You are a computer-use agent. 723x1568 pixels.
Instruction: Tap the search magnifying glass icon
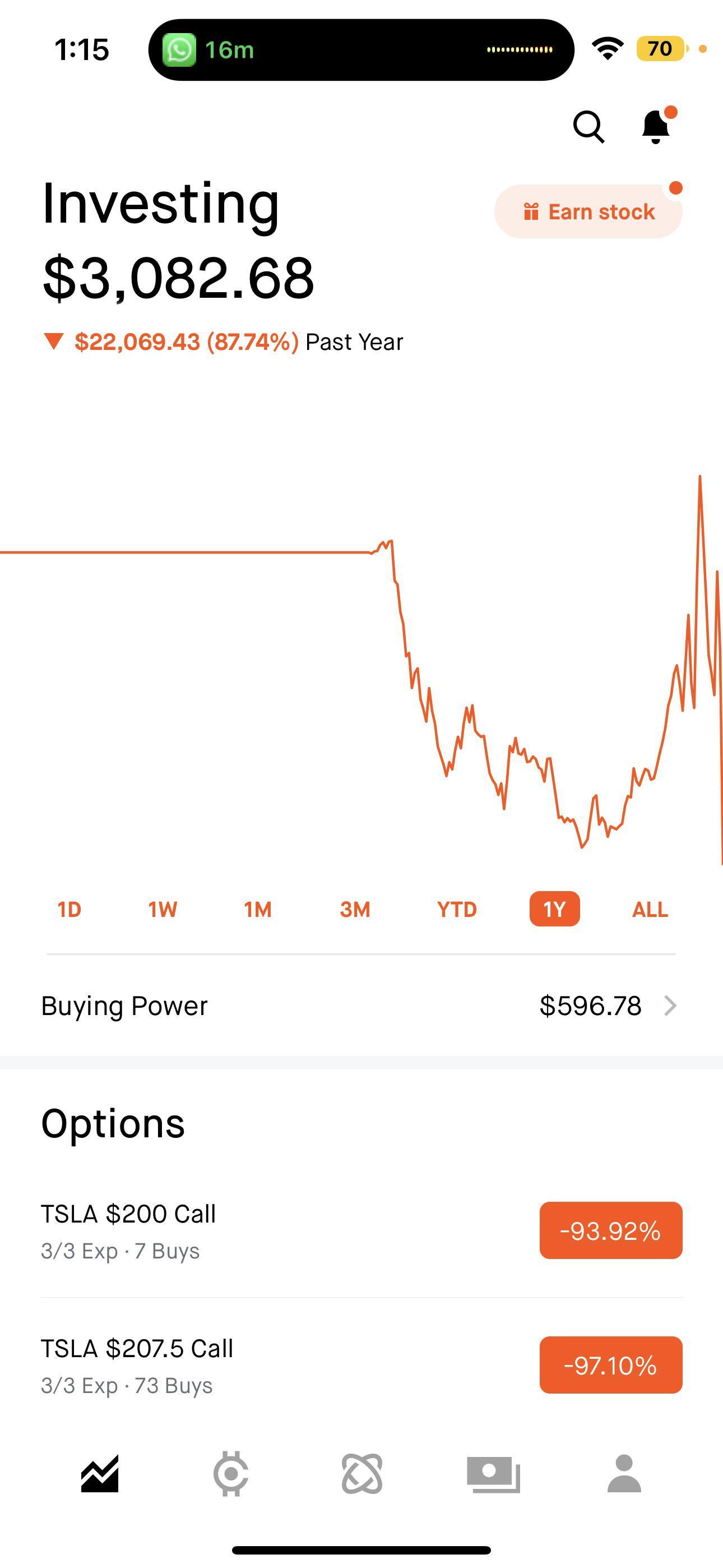click(588, 127)
